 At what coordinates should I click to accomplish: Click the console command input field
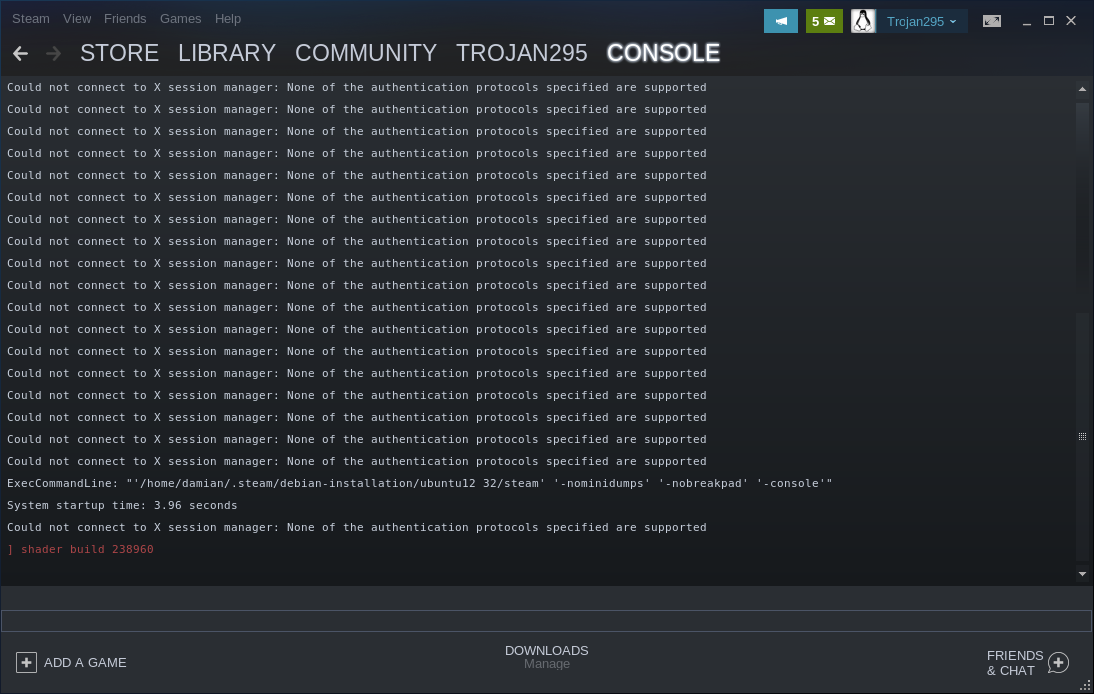tap(546, 621)
